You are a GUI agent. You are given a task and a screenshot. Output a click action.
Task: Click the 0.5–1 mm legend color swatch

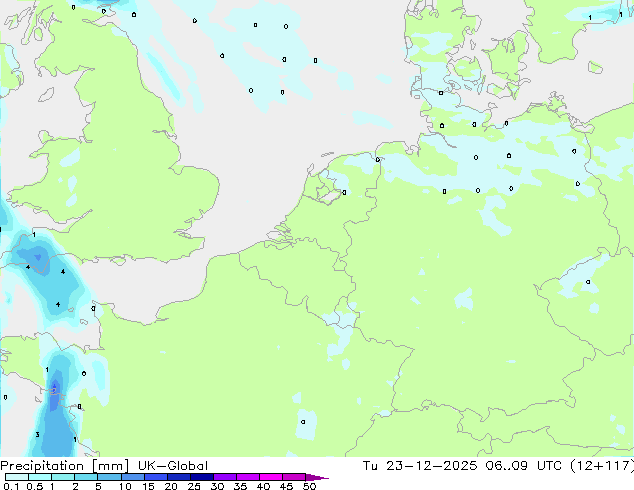pos(40,477)
